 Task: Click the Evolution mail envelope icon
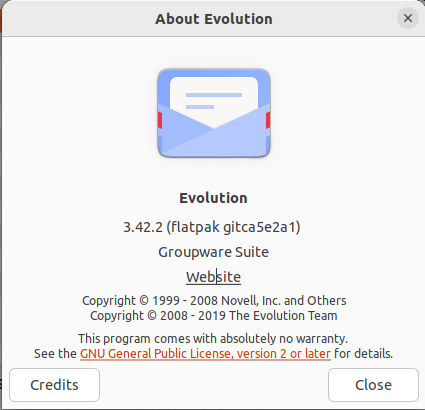[x=214, y=113]
